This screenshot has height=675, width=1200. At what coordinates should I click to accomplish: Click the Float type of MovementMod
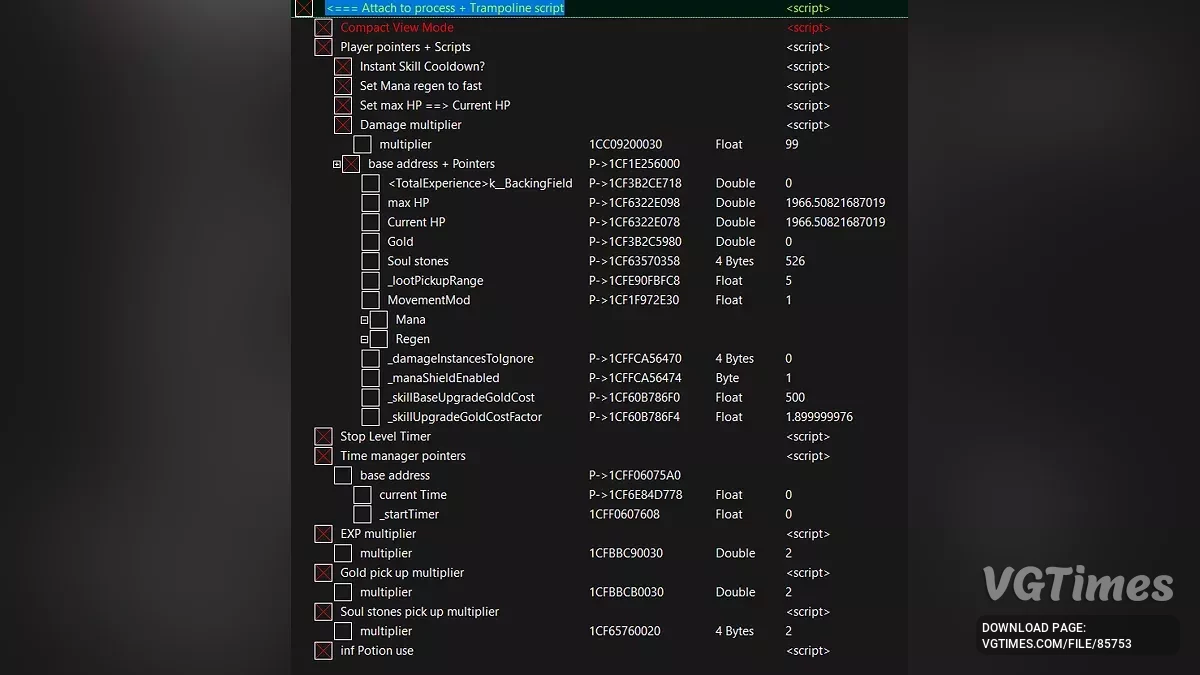pyautogui.click(x=729, y=300)
